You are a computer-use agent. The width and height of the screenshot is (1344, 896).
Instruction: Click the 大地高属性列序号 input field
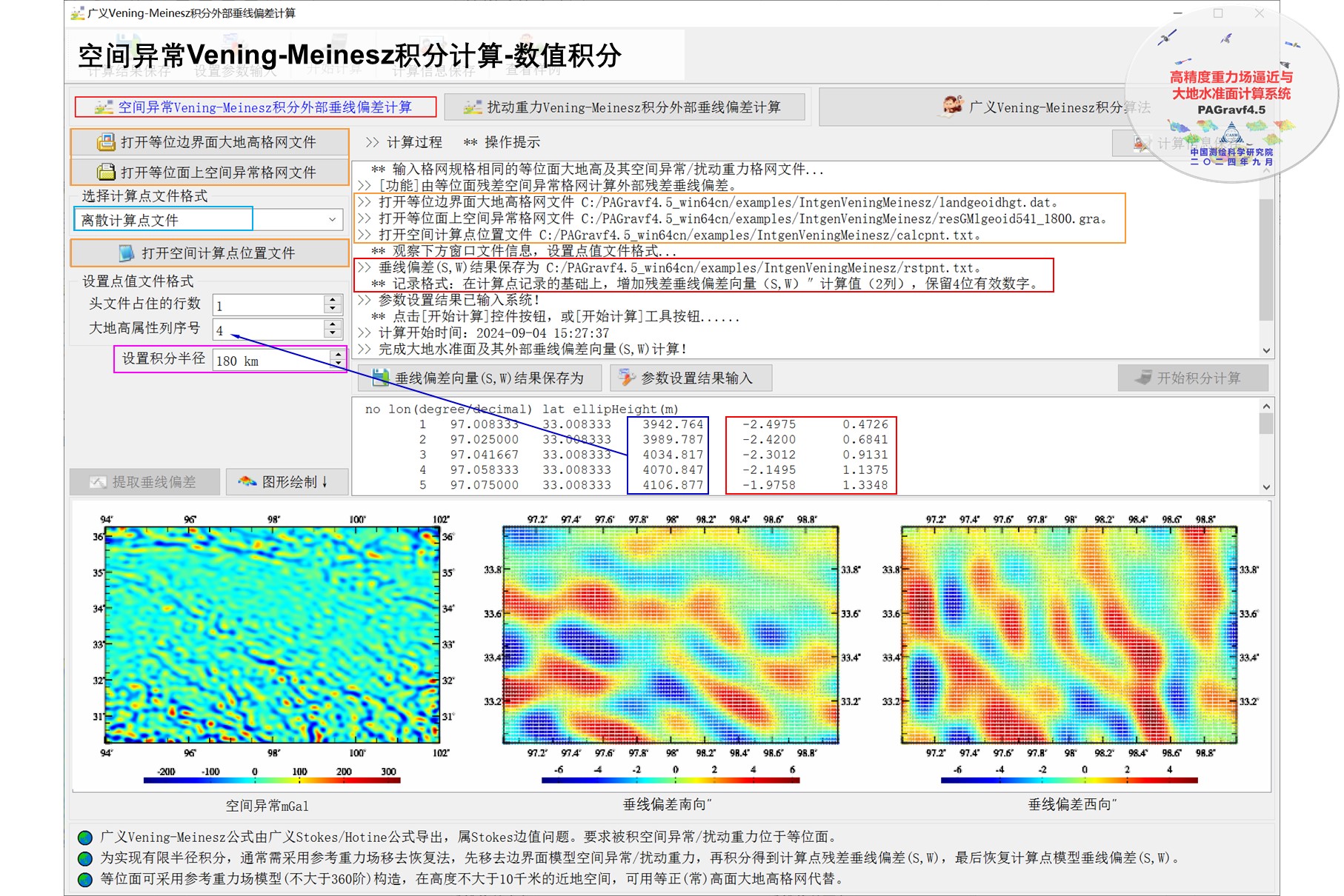[268, 330]
